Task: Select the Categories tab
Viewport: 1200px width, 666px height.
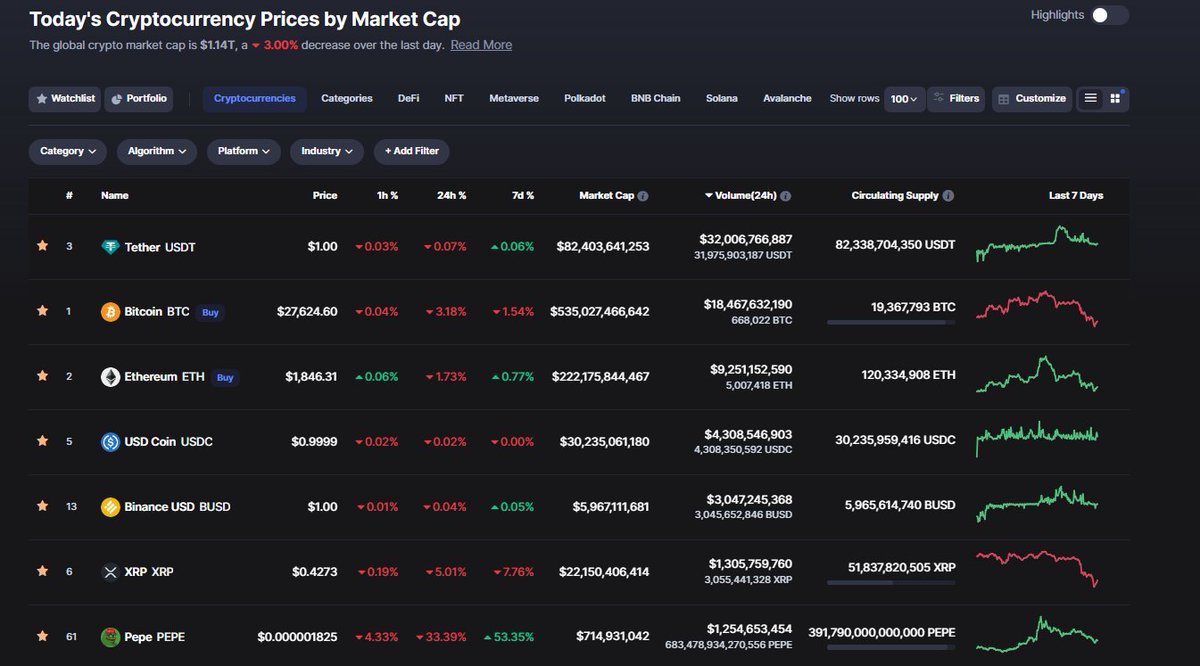Action: point(347,99)
